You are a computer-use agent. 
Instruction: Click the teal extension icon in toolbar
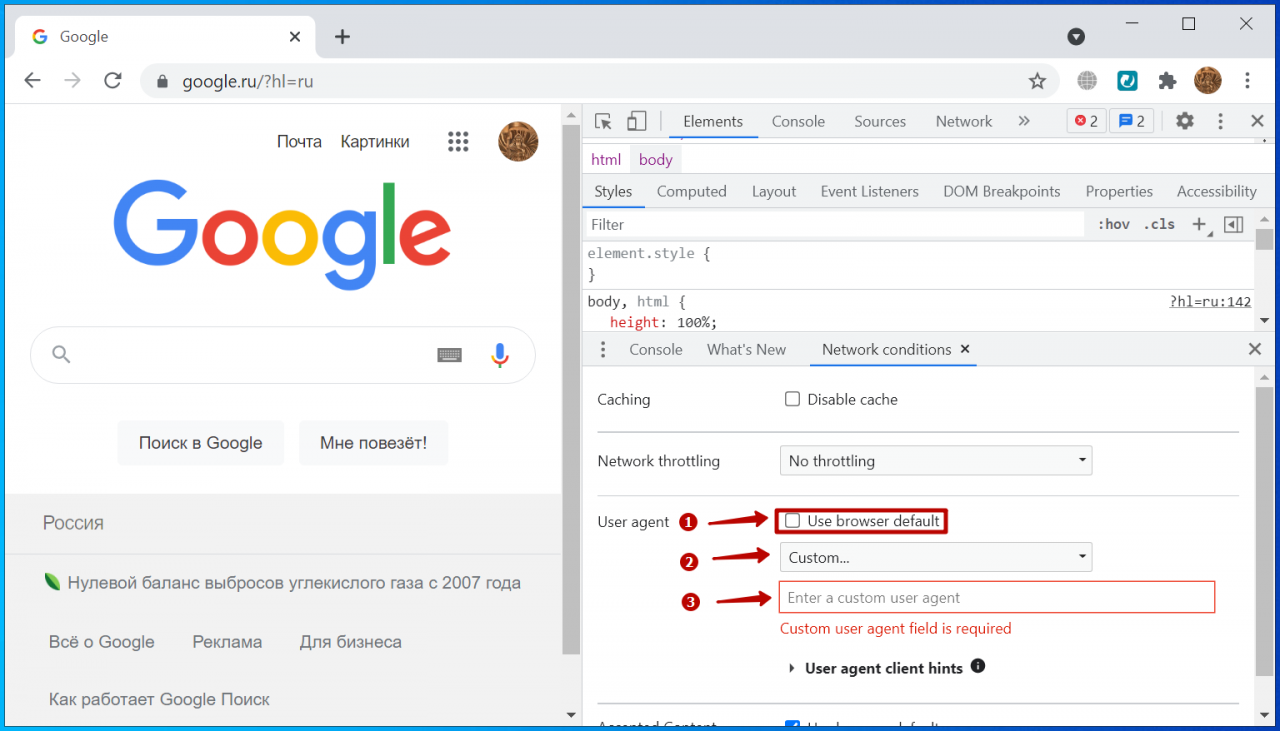click(1128, 81)
